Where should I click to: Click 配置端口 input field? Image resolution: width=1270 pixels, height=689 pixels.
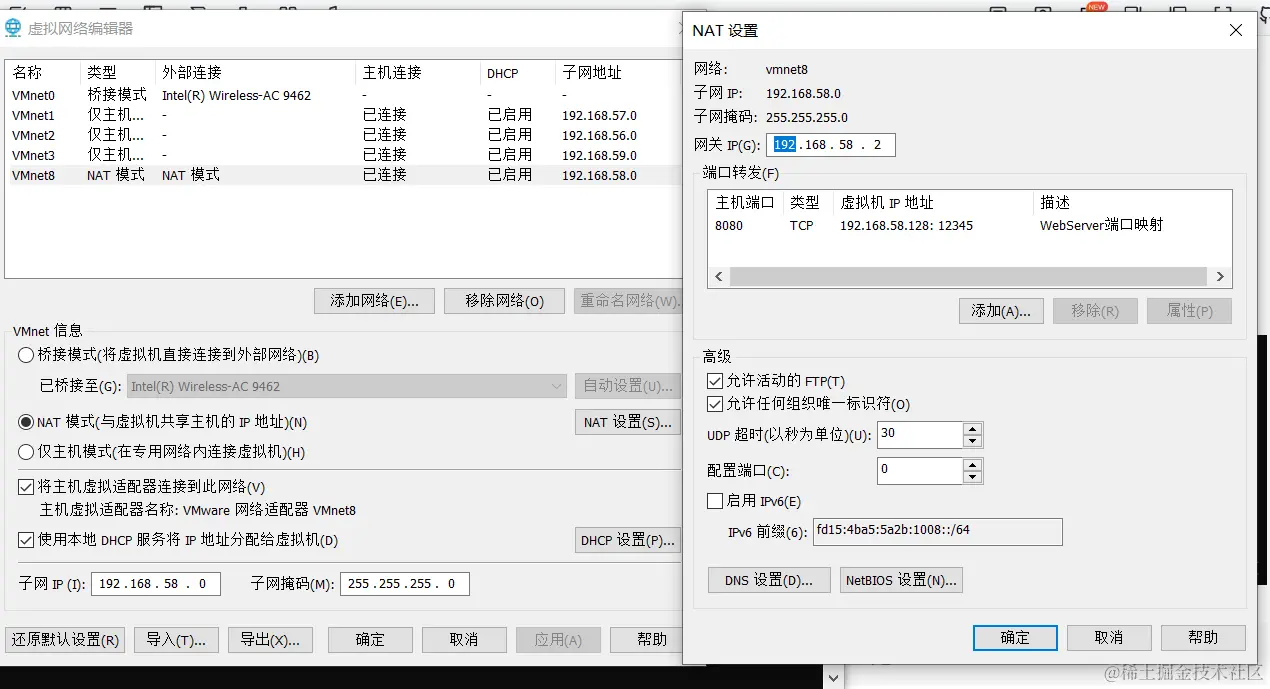920,471
